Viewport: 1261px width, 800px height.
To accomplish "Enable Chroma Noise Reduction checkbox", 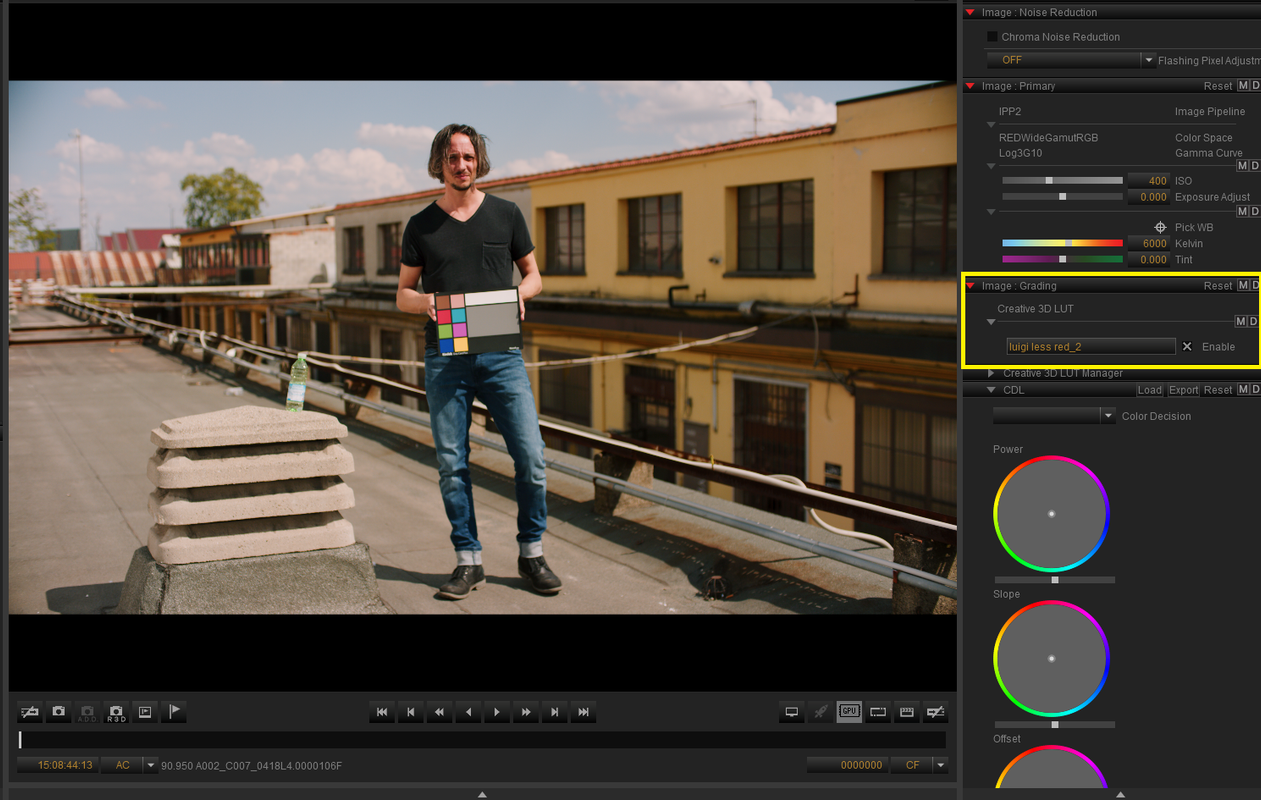I will (x=992, y=37).
